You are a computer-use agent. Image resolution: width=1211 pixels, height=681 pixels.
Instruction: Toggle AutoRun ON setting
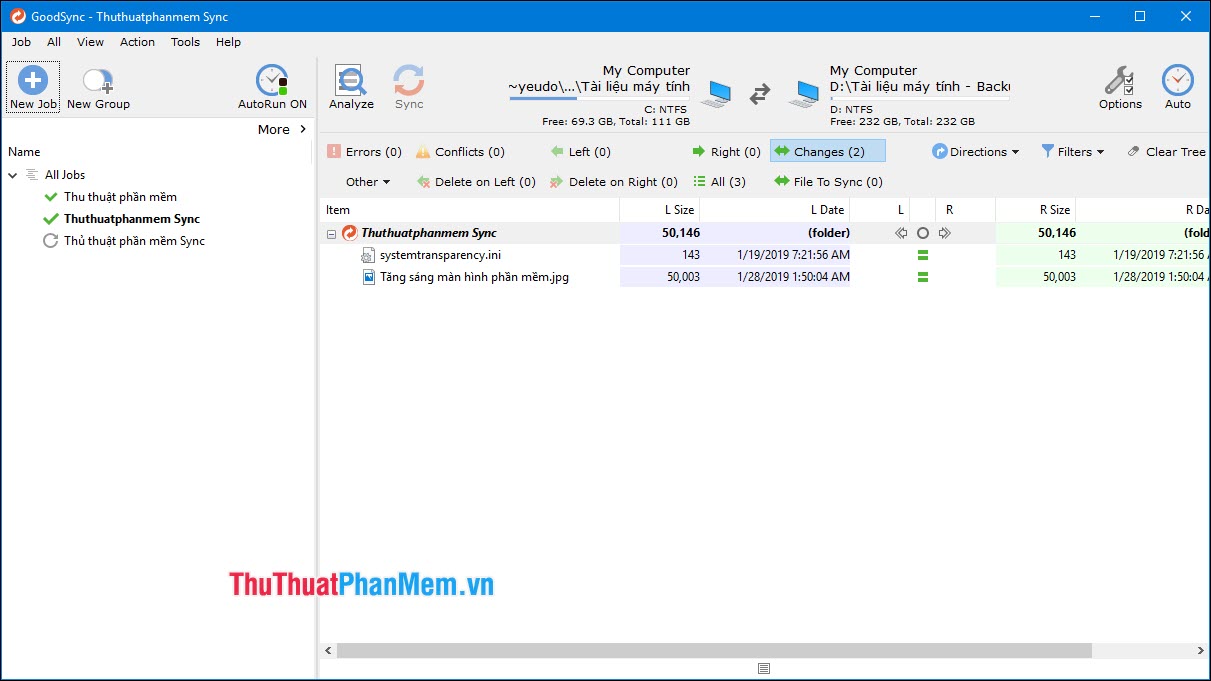pos(271,85)
